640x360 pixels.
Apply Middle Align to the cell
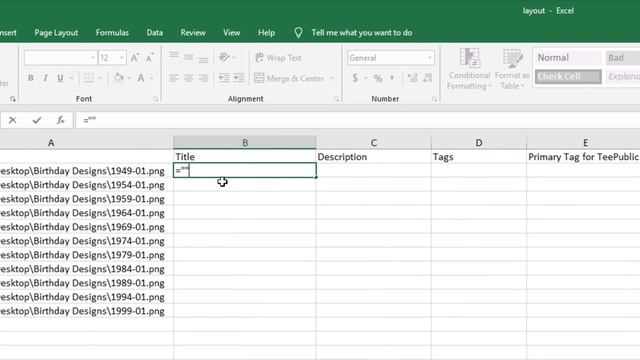click(189, 57)
